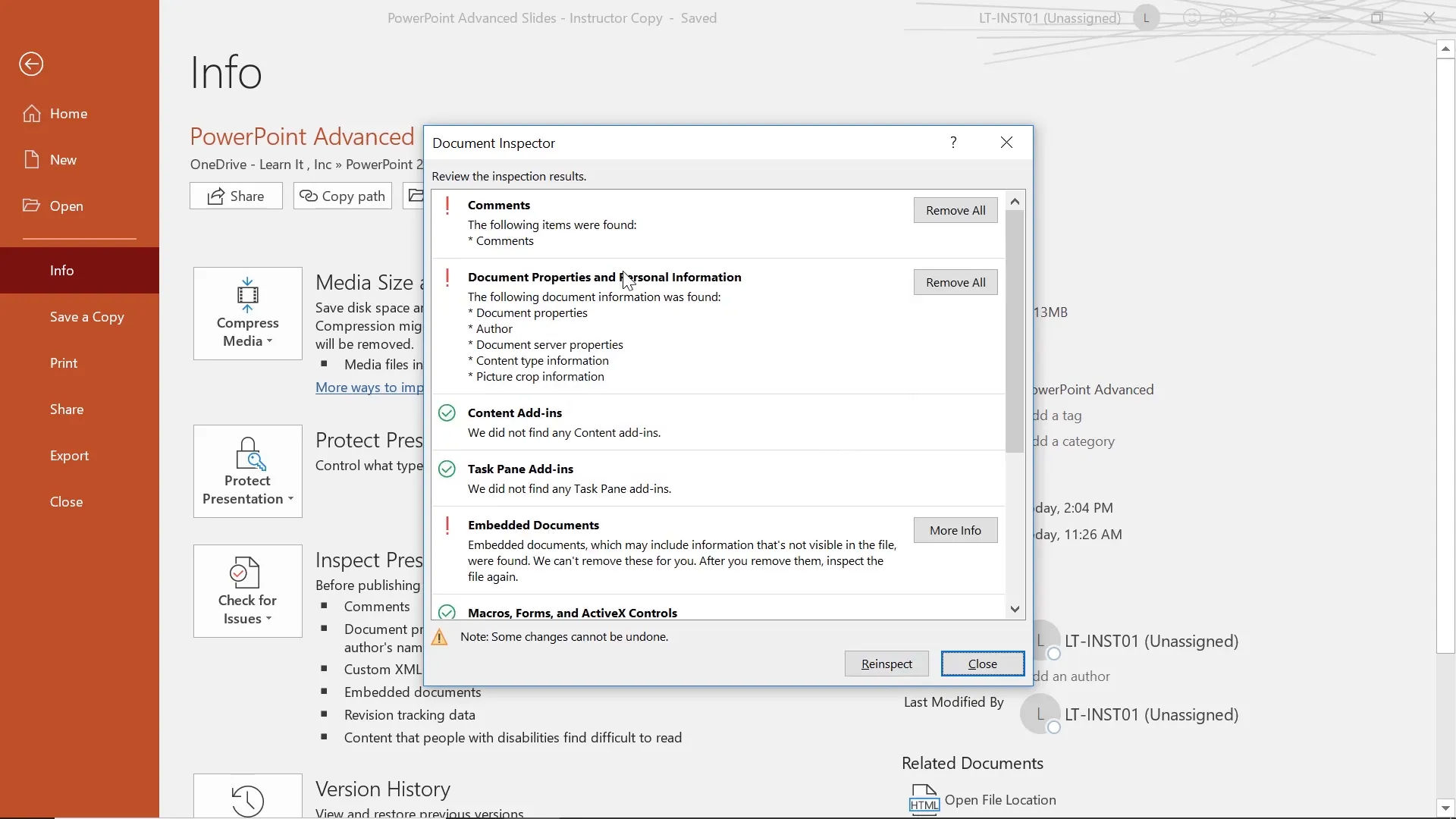Click More Info for Embedded Documents
The image size is (1456, 819).
pos(955,531)
